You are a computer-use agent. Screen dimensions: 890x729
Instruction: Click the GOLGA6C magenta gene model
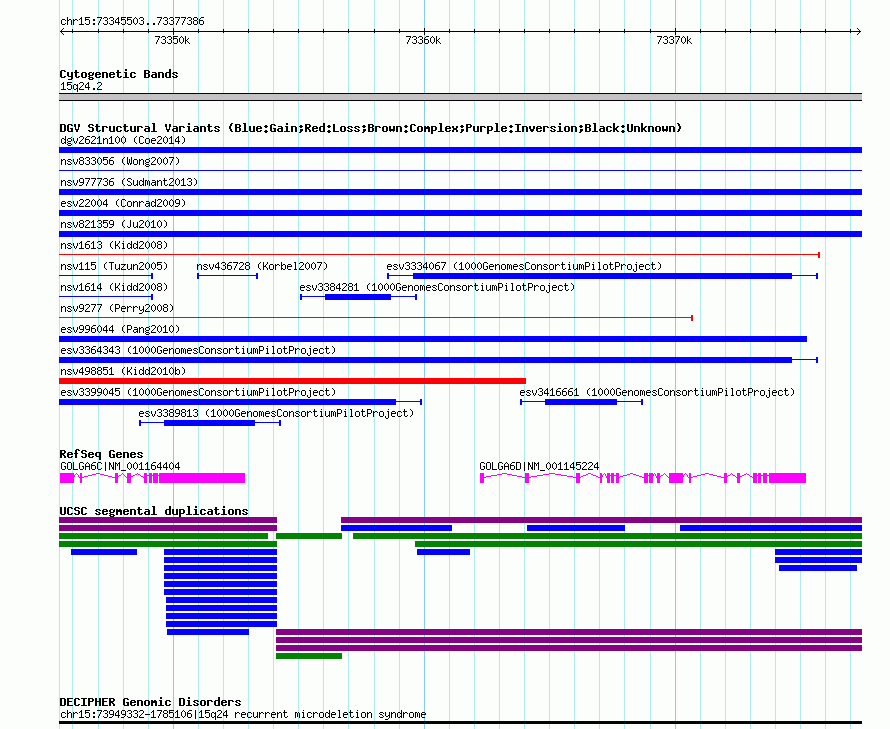(x=152, y=478)
